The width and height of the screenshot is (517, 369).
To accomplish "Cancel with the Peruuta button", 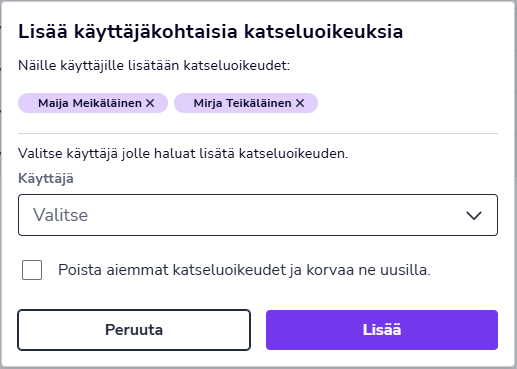I will point(134,330).
